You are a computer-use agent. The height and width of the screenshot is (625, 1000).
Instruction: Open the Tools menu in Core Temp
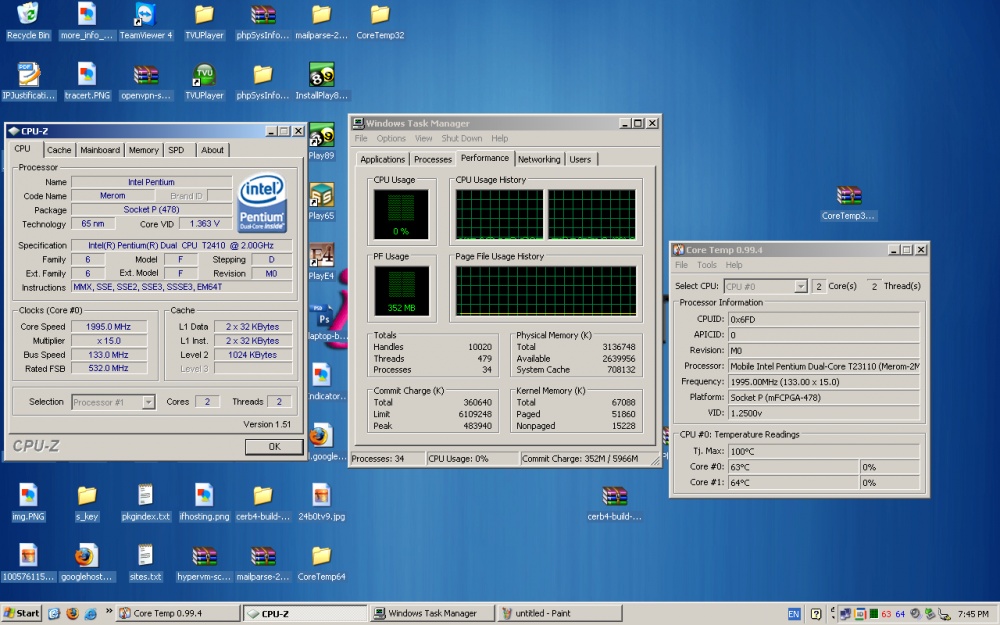707,265
